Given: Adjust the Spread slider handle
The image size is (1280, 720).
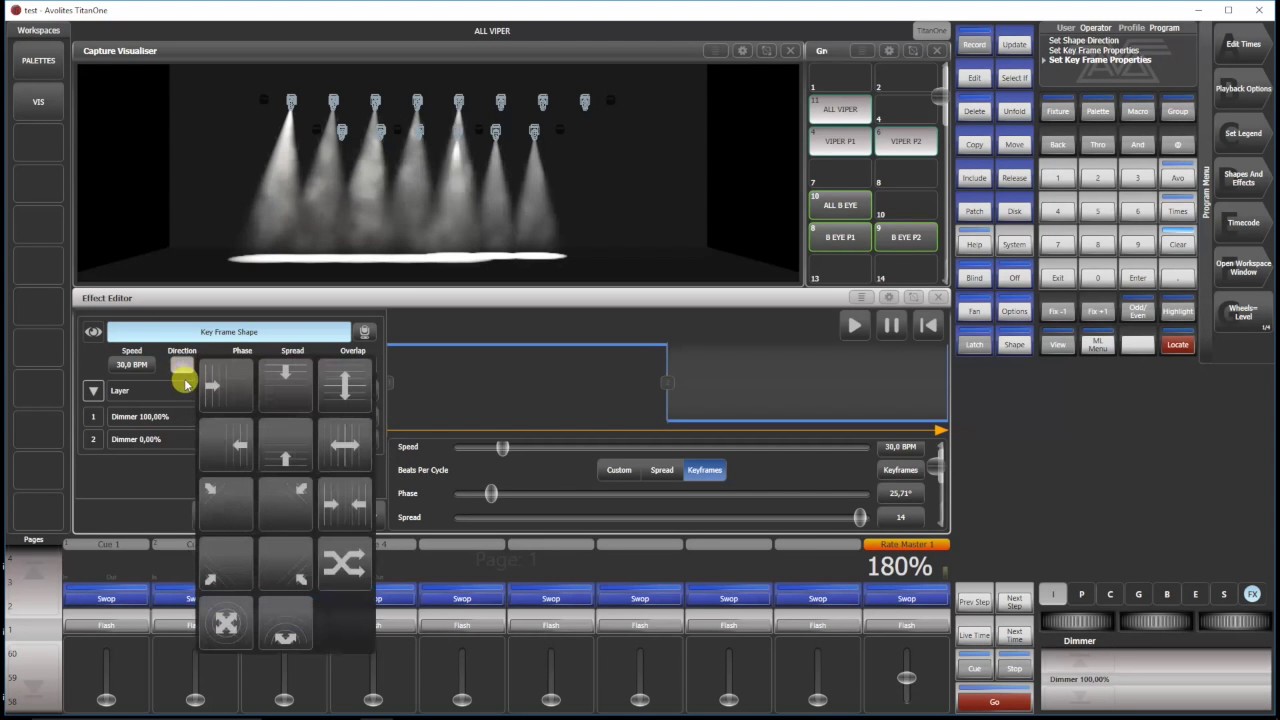Looking at the screenshot, I should click(x=860, y=518).
